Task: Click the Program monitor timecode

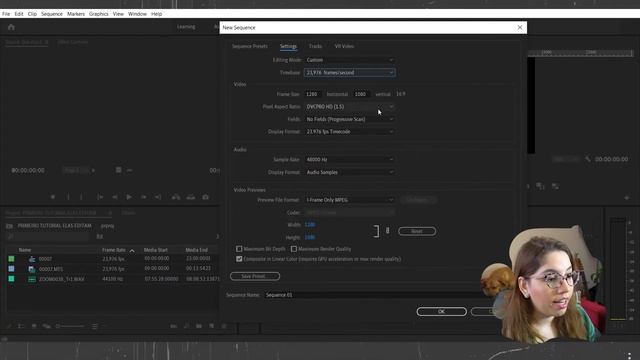Action: pyautogui.click(x=611, y=159)
